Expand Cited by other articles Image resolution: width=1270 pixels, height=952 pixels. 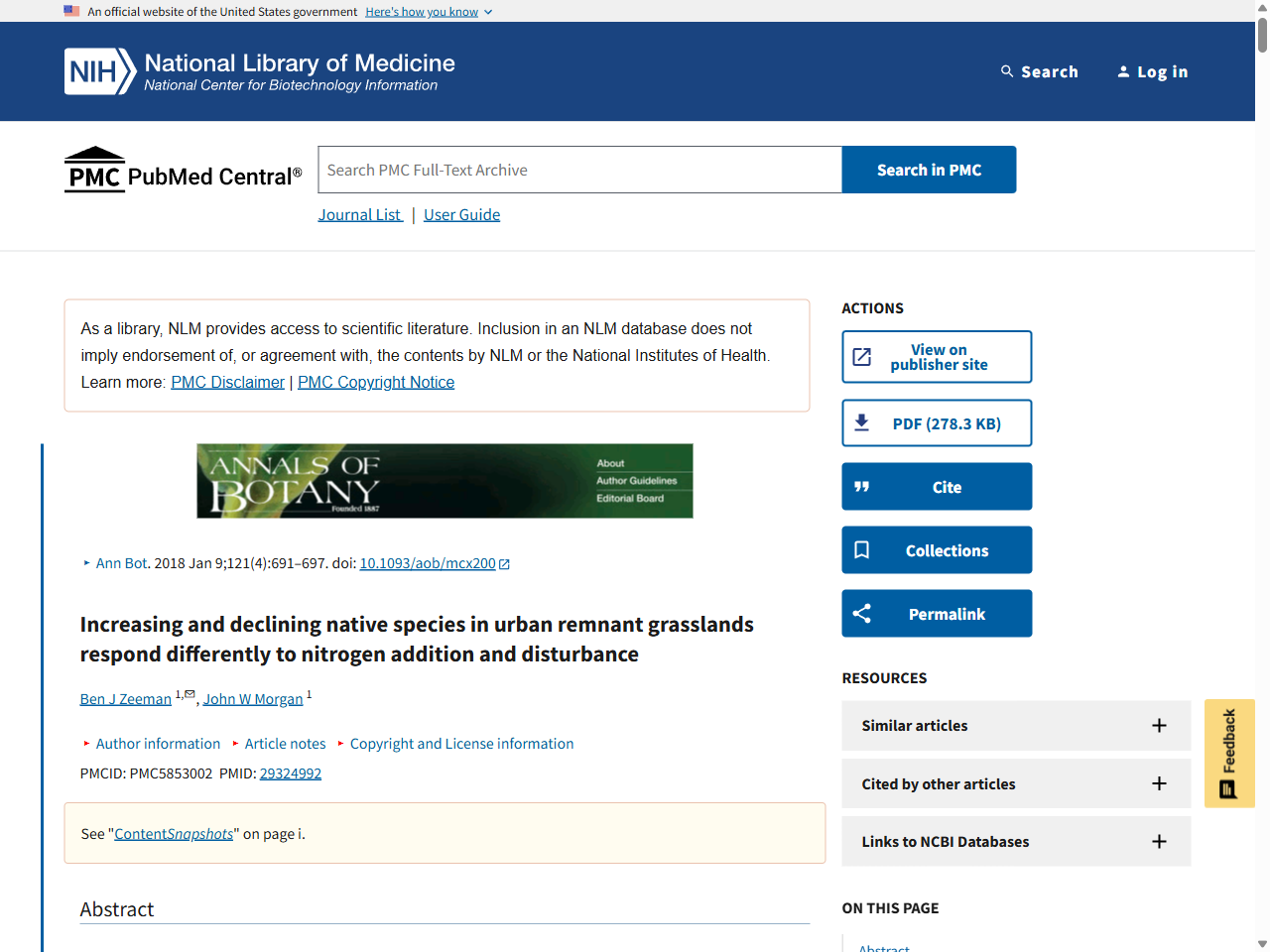click(1159, 783)
